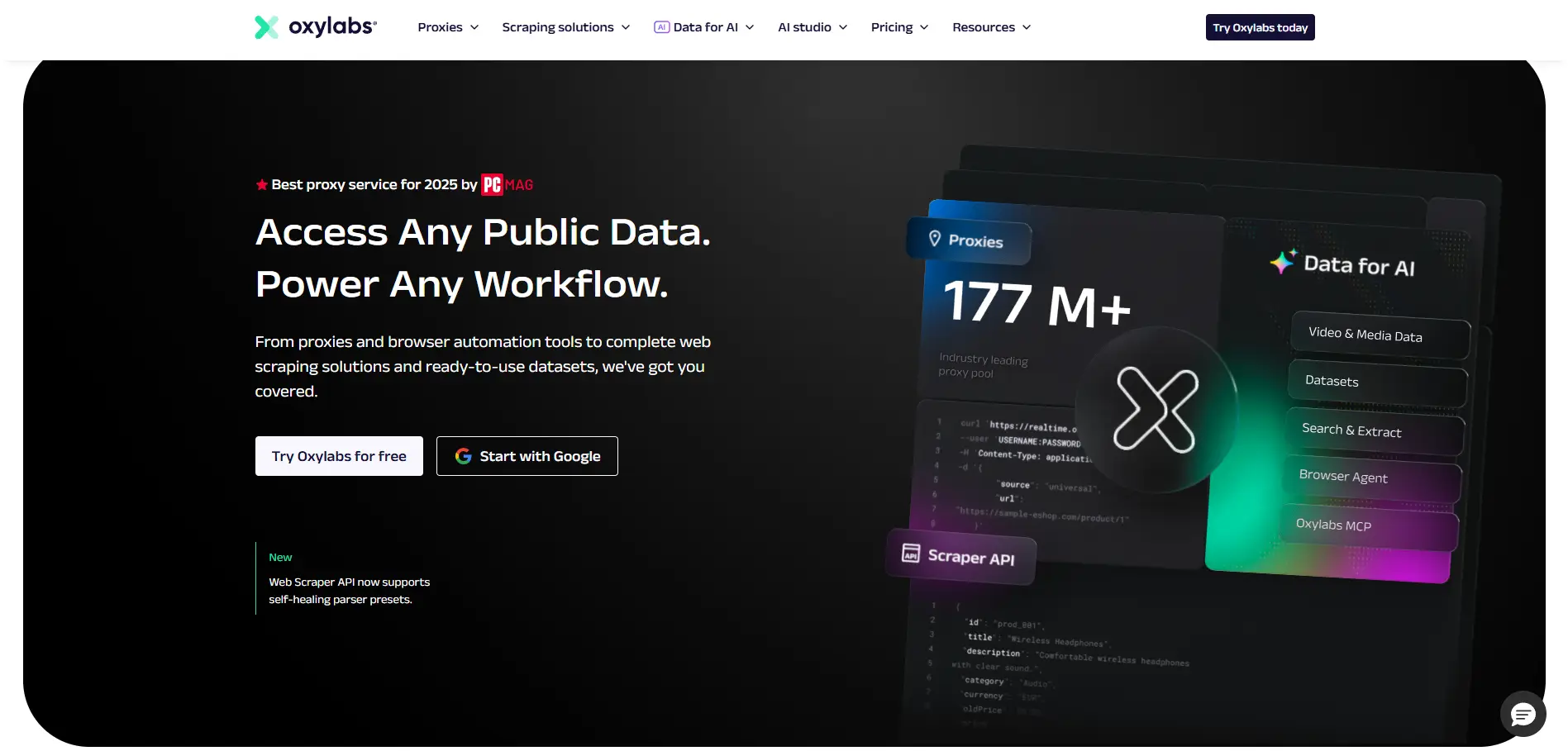
Task: Open the AI studio navigation menu
Action: pyautogui.click(x=812, y=27)
